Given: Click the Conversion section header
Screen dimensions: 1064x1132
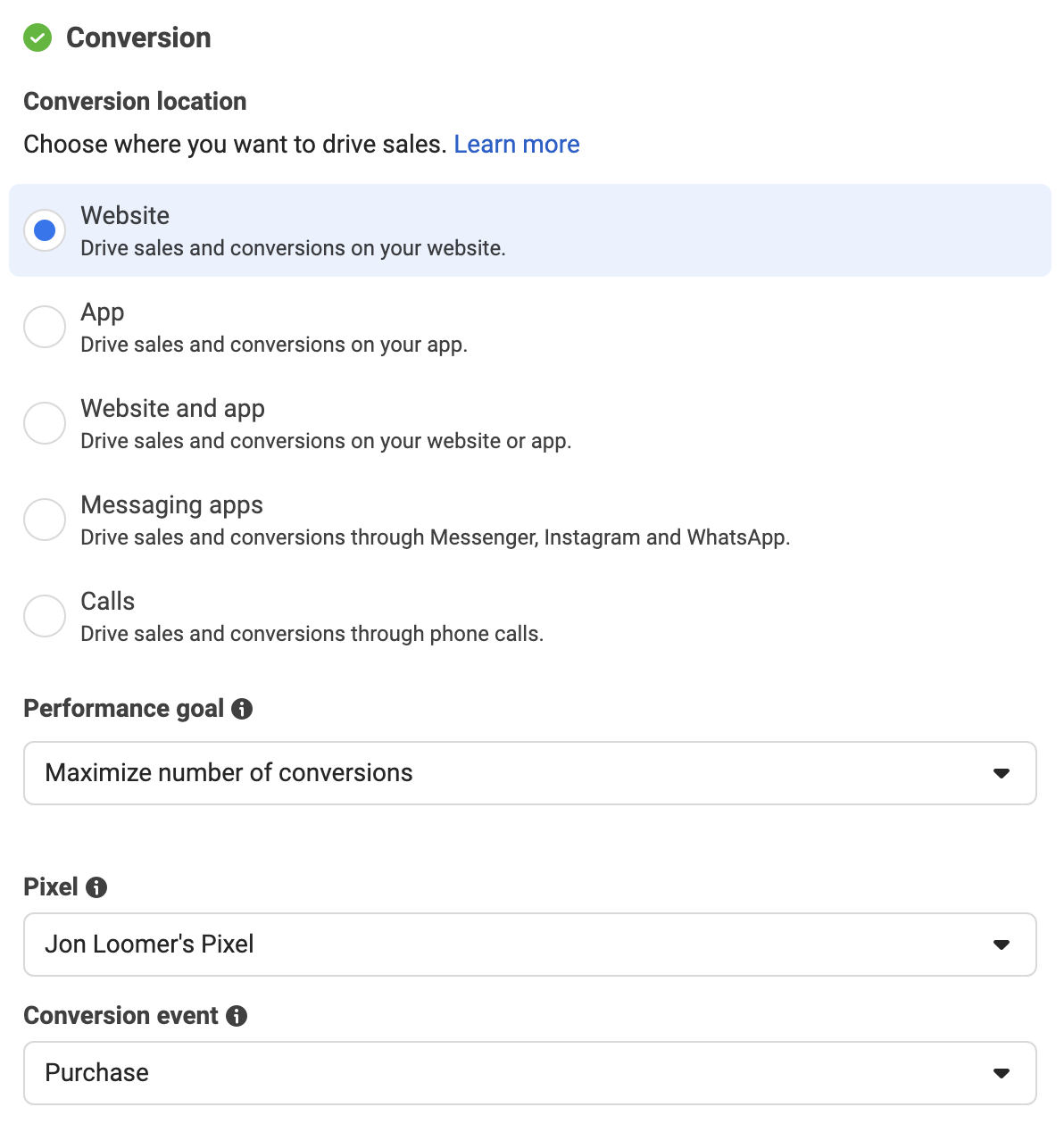Looking at the screenshot, I should pos(138,37).
